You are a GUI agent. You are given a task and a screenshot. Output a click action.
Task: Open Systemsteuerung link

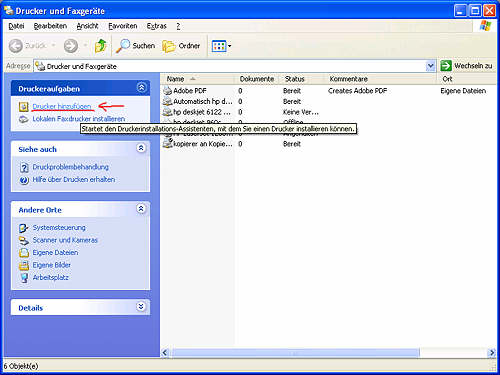click(x=59, y=228)
